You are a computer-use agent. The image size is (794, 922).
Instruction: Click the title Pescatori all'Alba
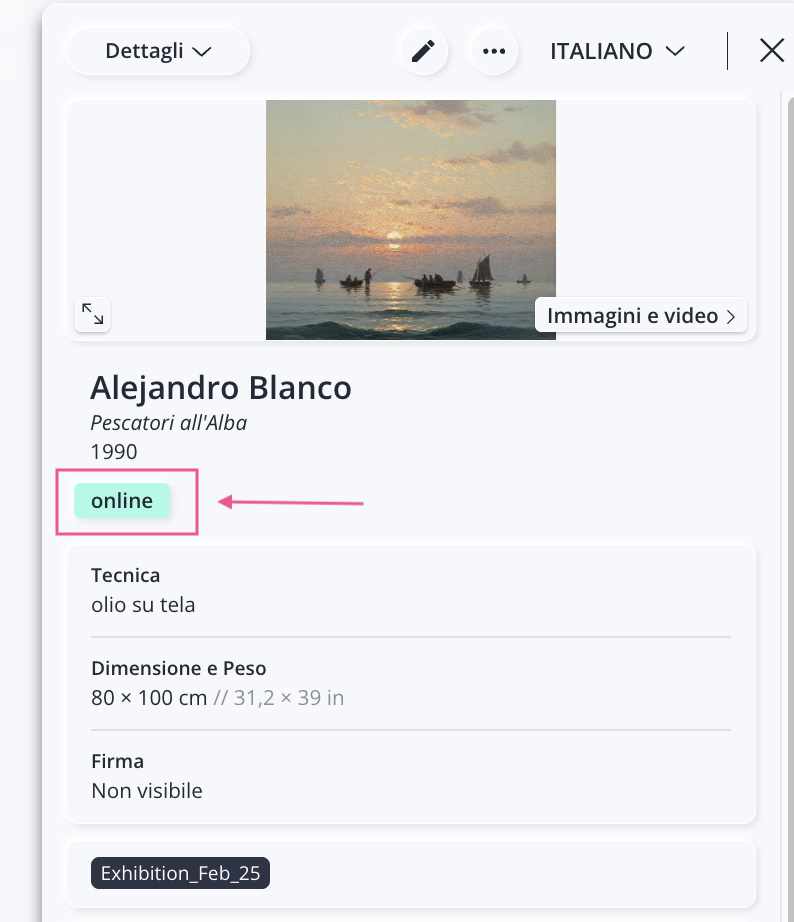[169, 423]
